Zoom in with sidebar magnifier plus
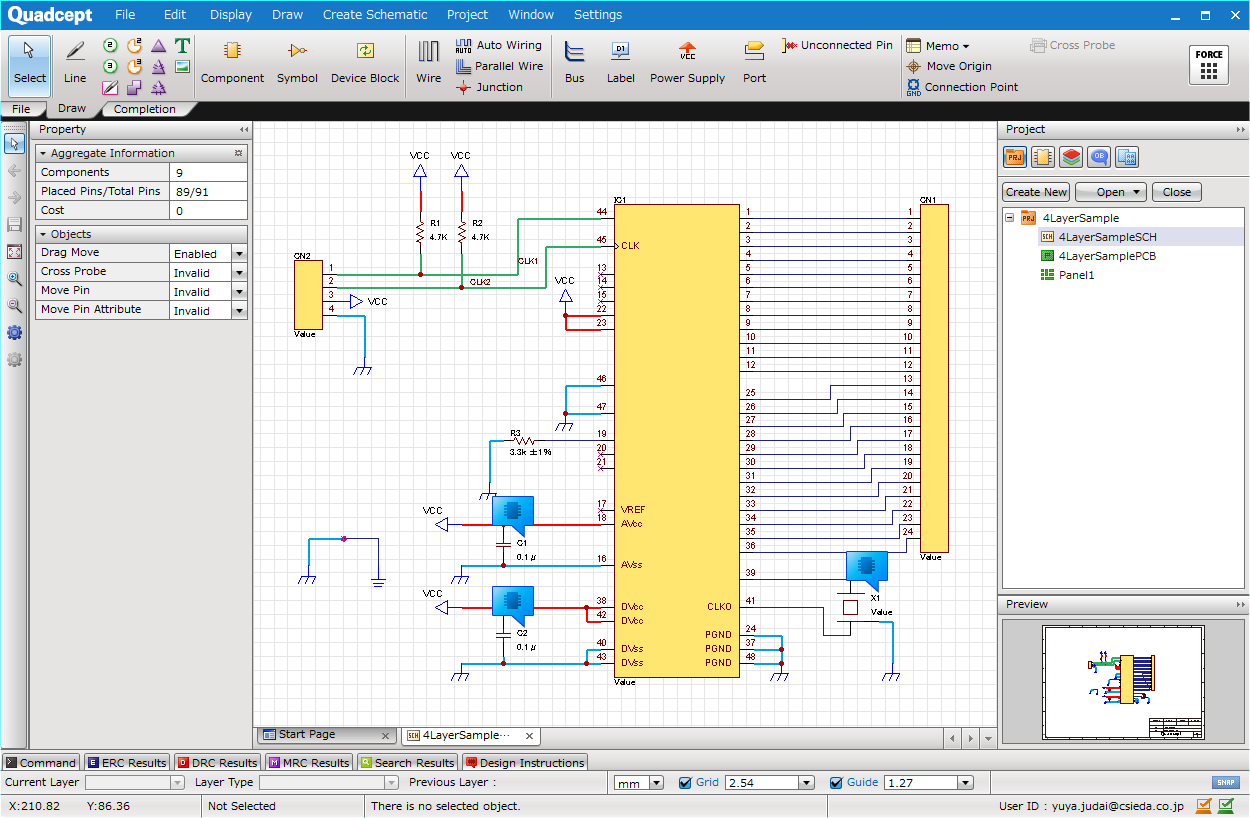This screenshot has height=818, width=1250. pyautogui.click(x=14, y=279)
